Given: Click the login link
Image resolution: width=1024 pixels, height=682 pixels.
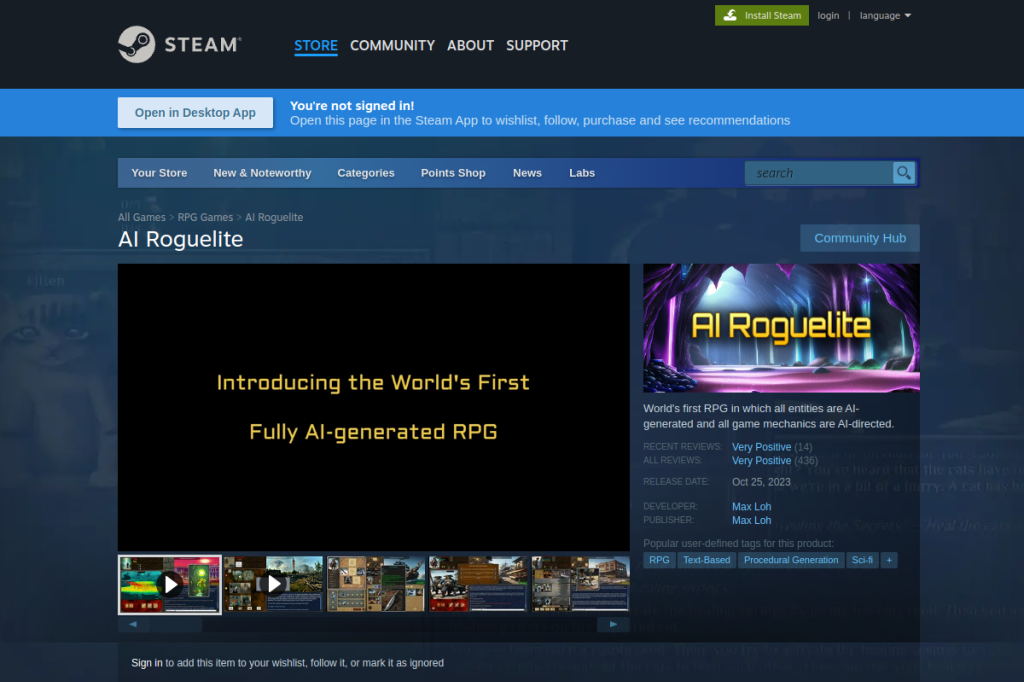Looking at the screenshot, I should (828, 16).
